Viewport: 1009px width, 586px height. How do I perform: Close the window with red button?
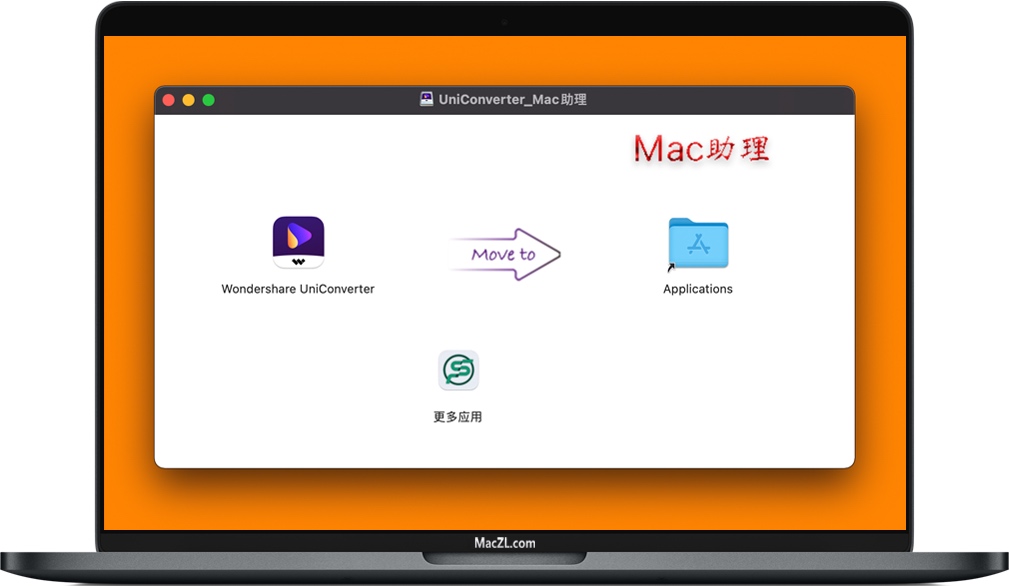(x=169, y=100)
